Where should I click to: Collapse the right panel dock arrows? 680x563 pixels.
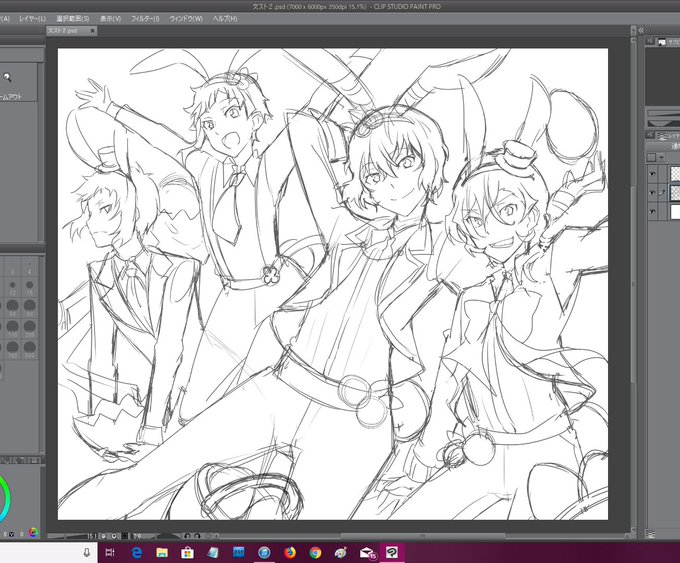pyautogui.click(x=641, y=30)
